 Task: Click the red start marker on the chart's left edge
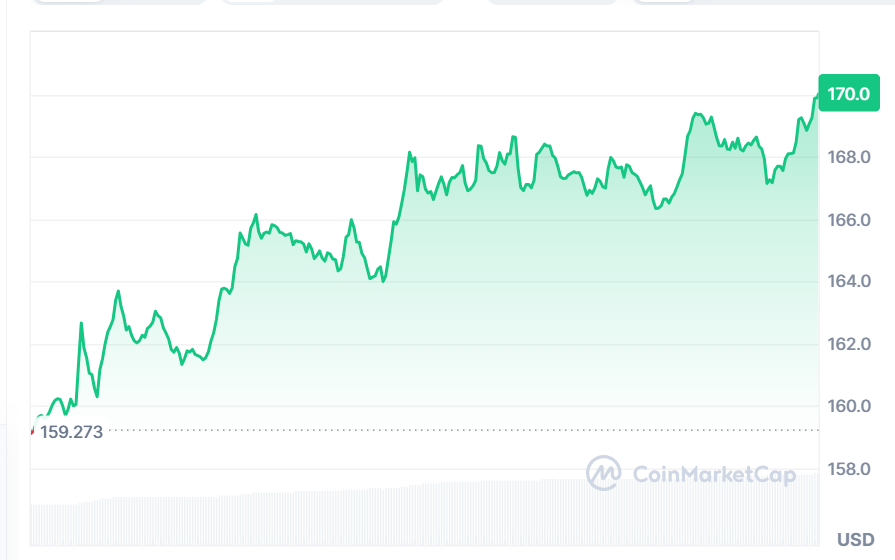click(x=33, y=430)
